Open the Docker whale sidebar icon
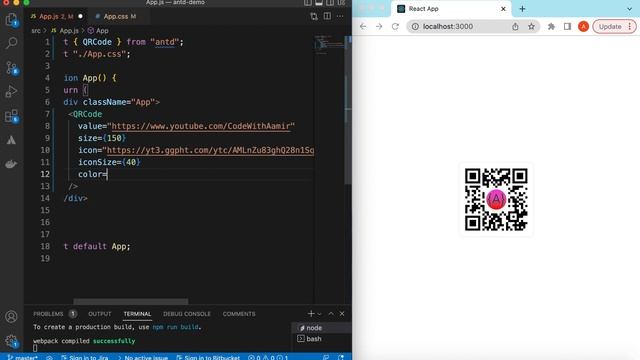Screen dimensions: 640x360 point(11,164)
